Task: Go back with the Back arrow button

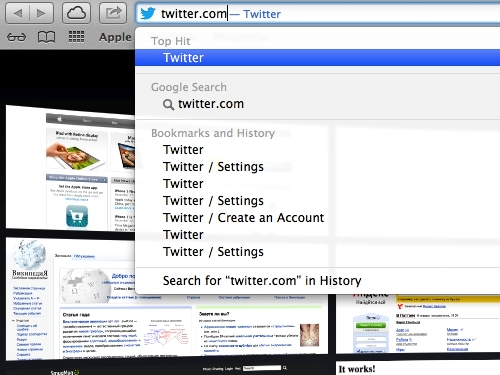Action: [17, 13]
